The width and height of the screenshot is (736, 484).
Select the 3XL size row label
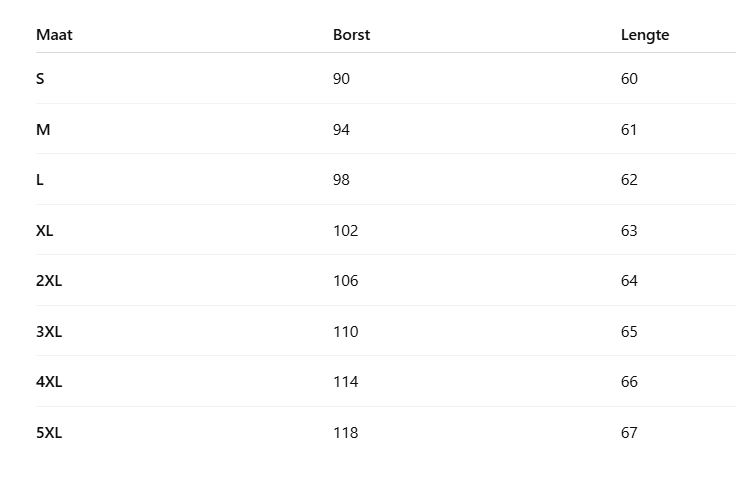pyautogui.click(x=49, y=332)
